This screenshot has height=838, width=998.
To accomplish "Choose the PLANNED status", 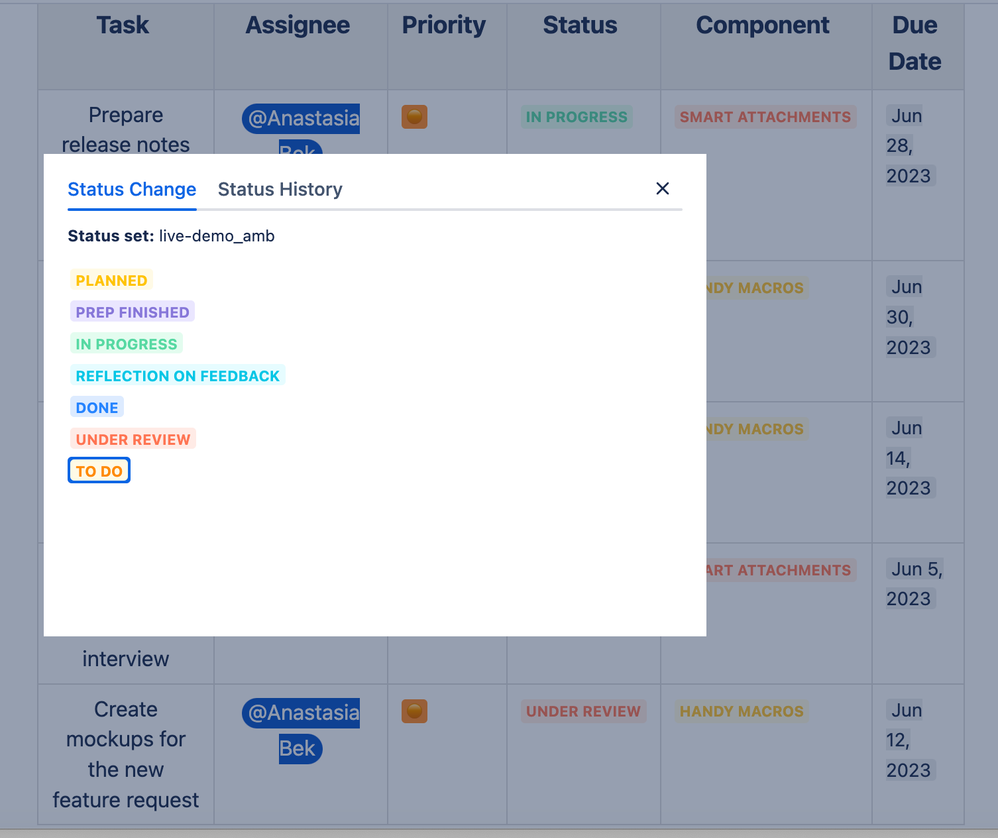I will (111, 280).
